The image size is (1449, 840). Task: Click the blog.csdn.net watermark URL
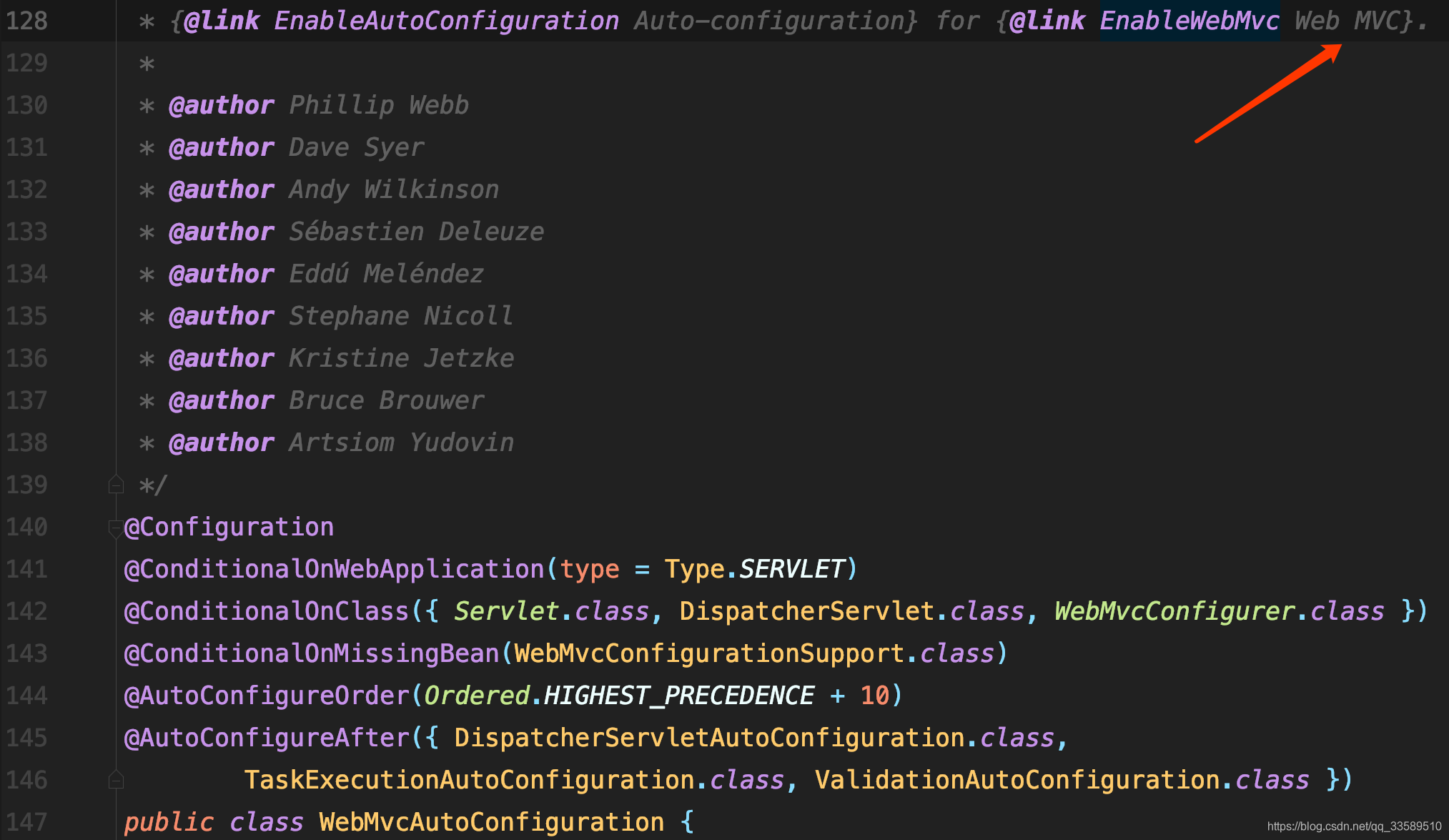(1354, 826)
